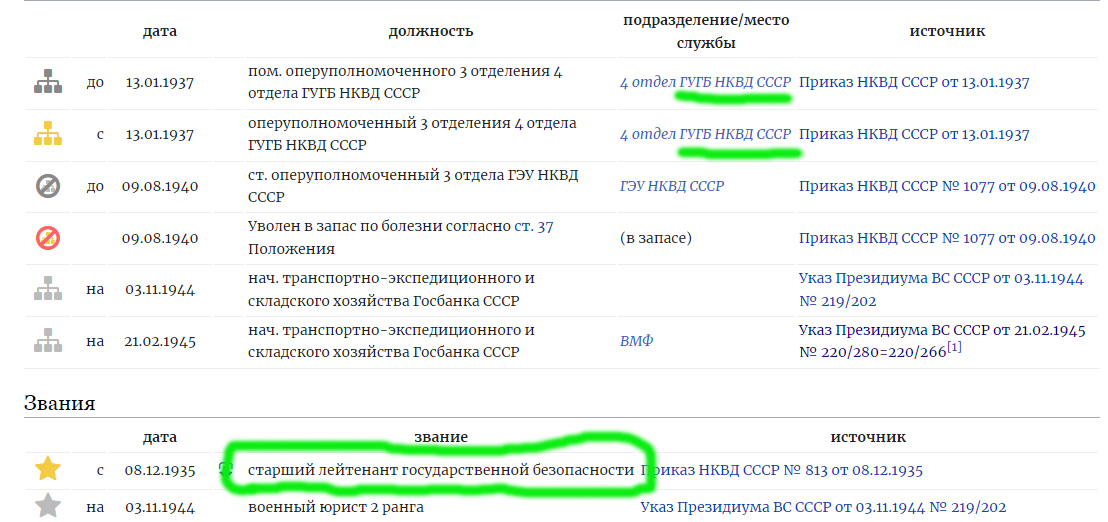Click the gray hierarchy icon dated 21.02.1945
This screenshot has width=1108, height=522.
[48, 342]
